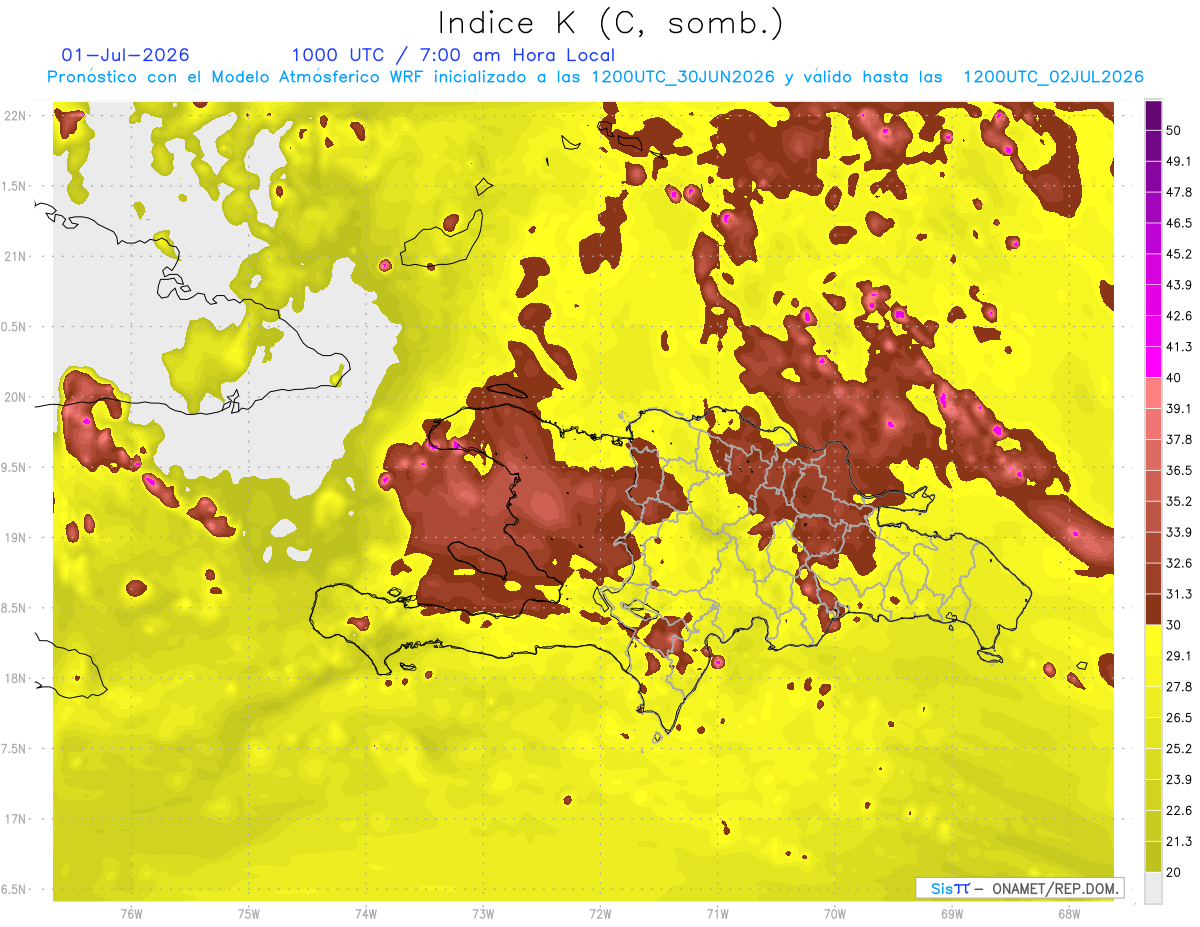The width and height of the screenshot is (1200, 927).
Task: Click colorbar value "22.6"
Action: (1178, 811)
